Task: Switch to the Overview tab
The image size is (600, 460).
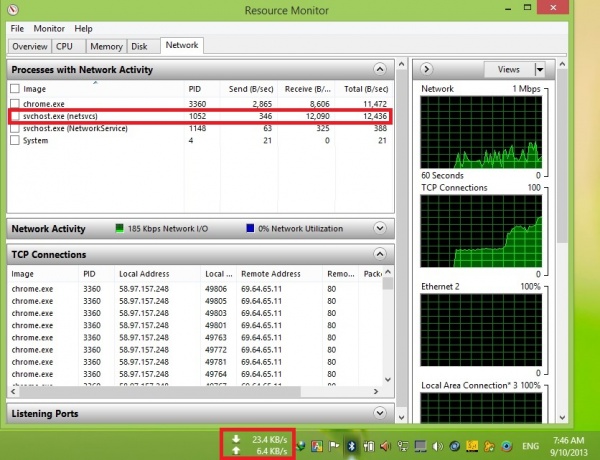Action: [x=29, y=46]
